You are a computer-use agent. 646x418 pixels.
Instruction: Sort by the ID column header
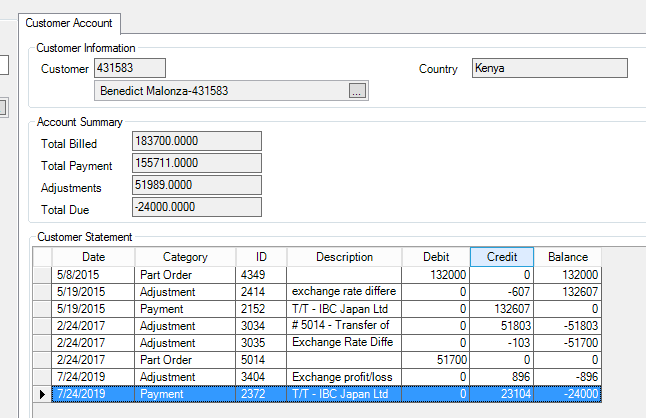(x=261, y=257)
